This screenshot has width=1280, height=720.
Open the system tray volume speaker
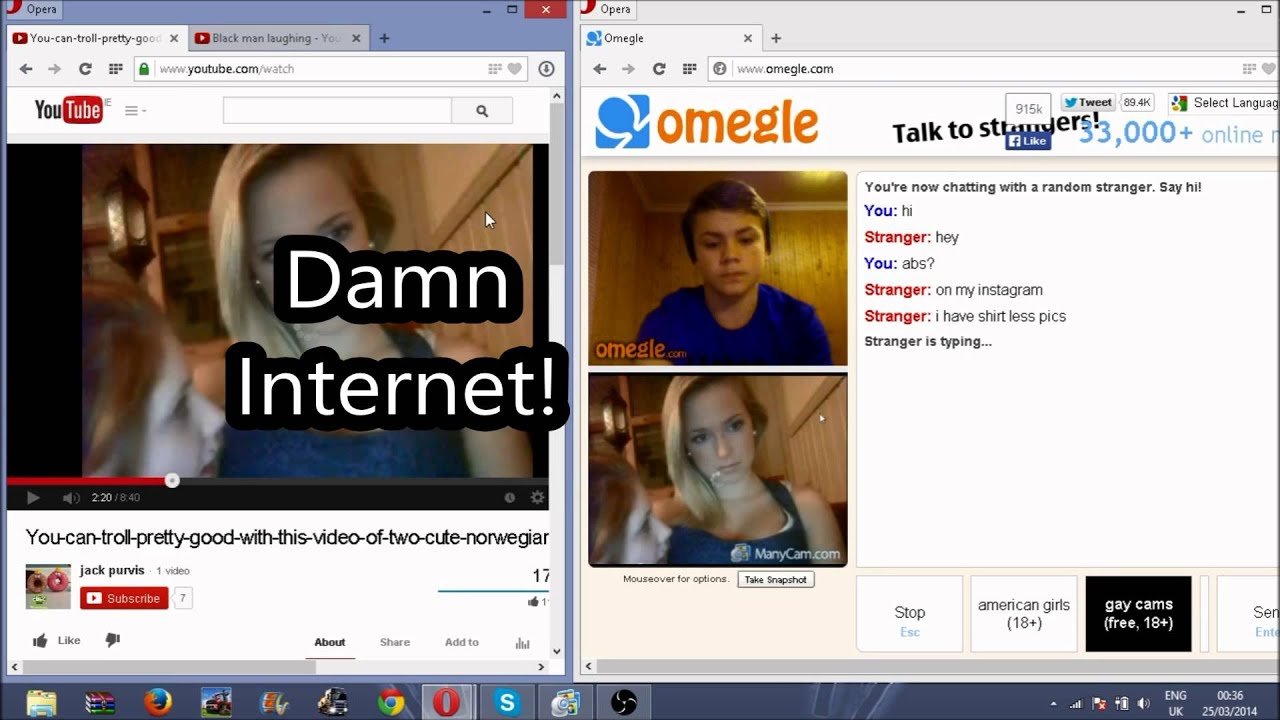click(x=1144, y=704)
